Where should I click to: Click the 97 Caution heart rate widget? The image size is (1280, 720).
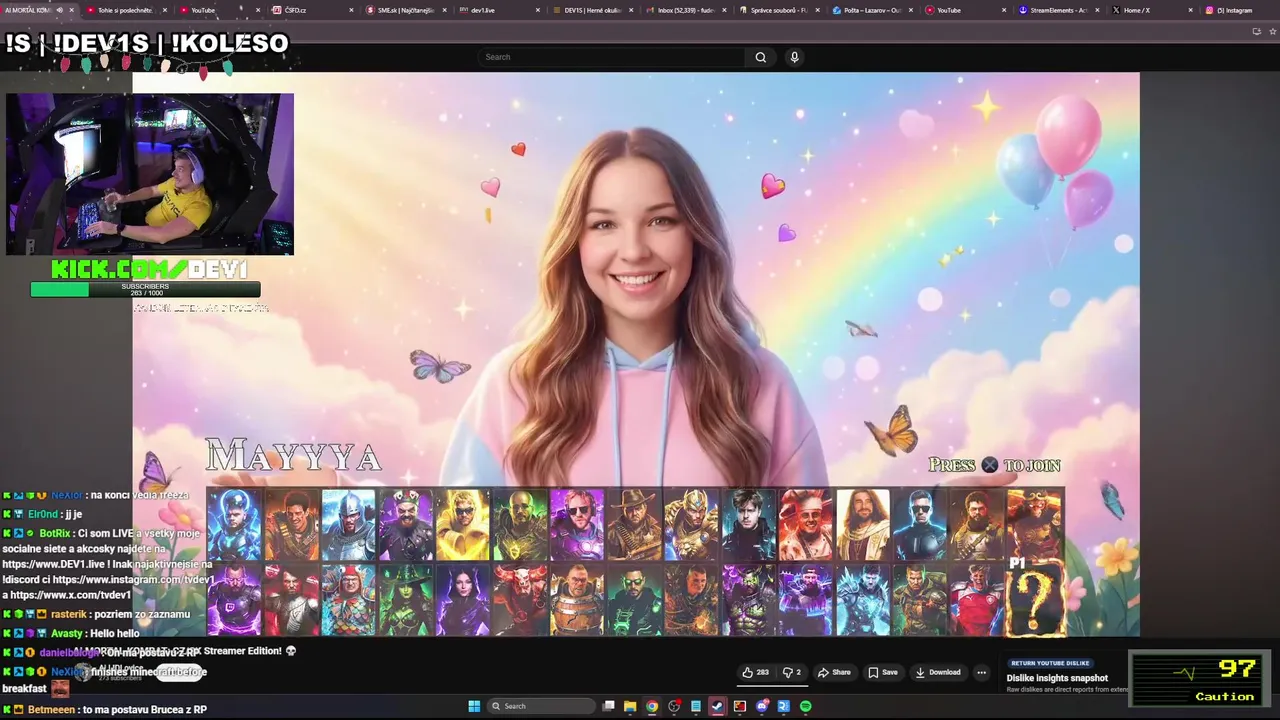(1200, 678)
